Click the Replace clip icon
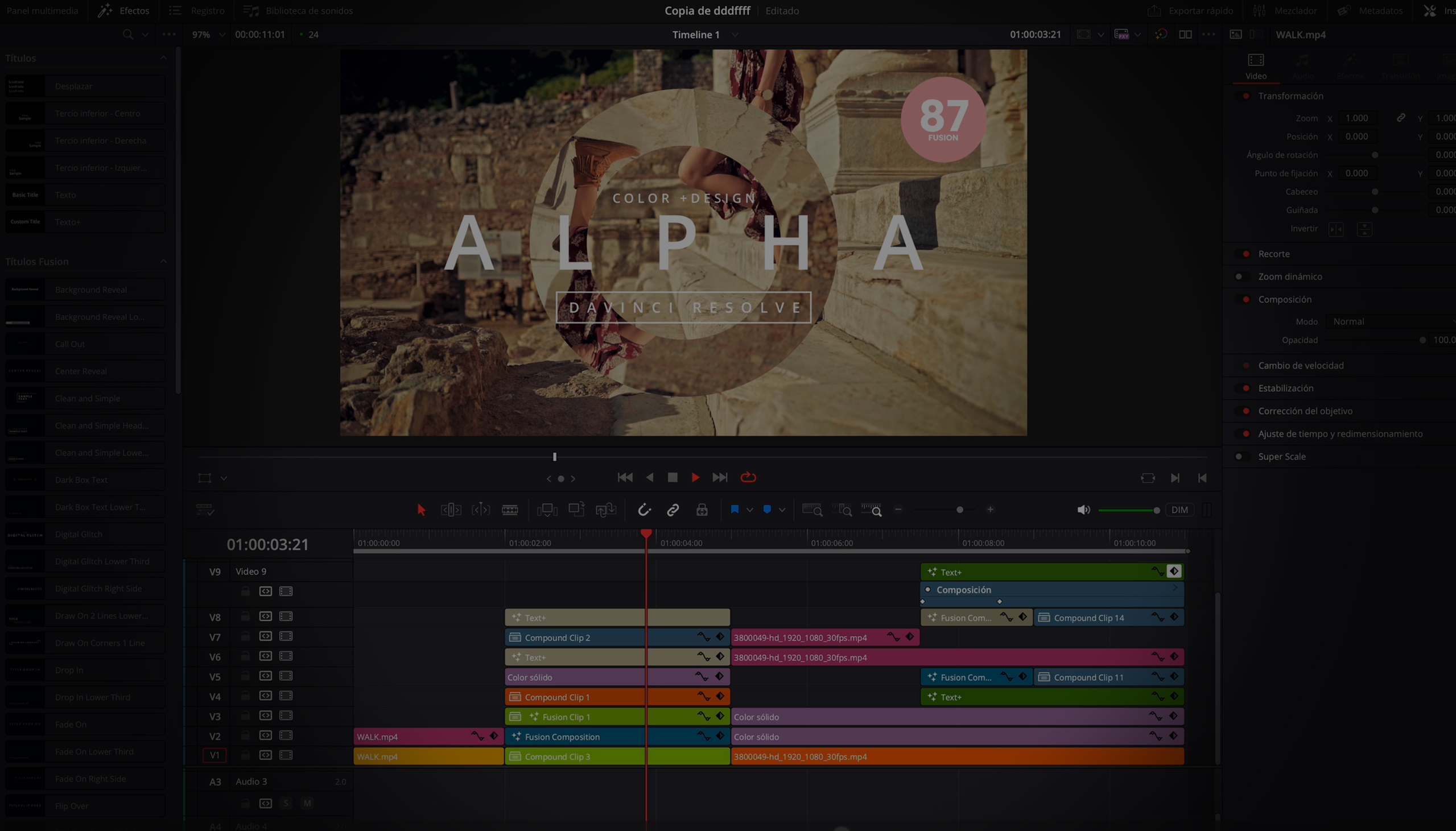This screenshot has height=831, width=1456. (x=605, y=510)
